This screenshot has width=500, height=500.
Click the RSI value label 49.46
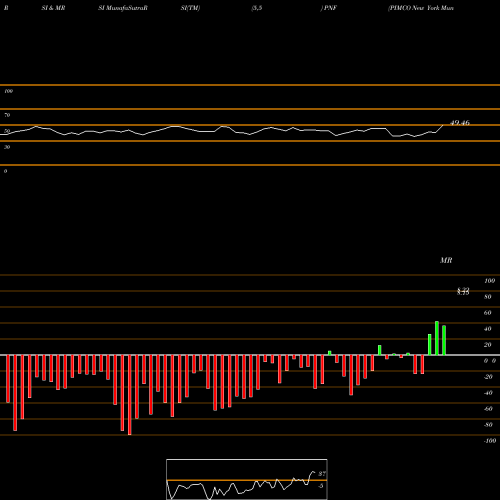point(460,123)
